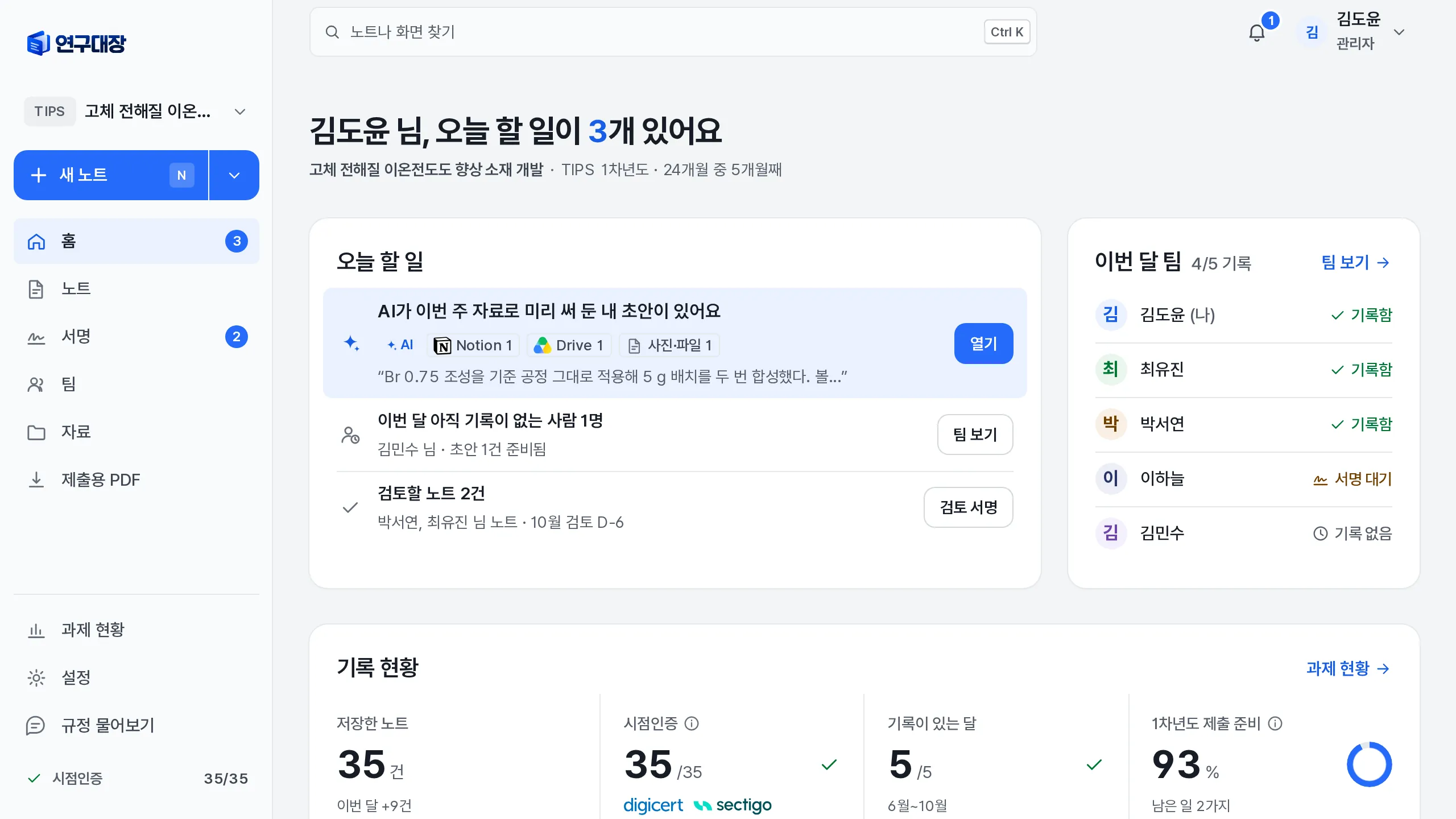Click 최유진 avatar in team list
This screenshot has height=819, width=1456.
[1111, 369]
